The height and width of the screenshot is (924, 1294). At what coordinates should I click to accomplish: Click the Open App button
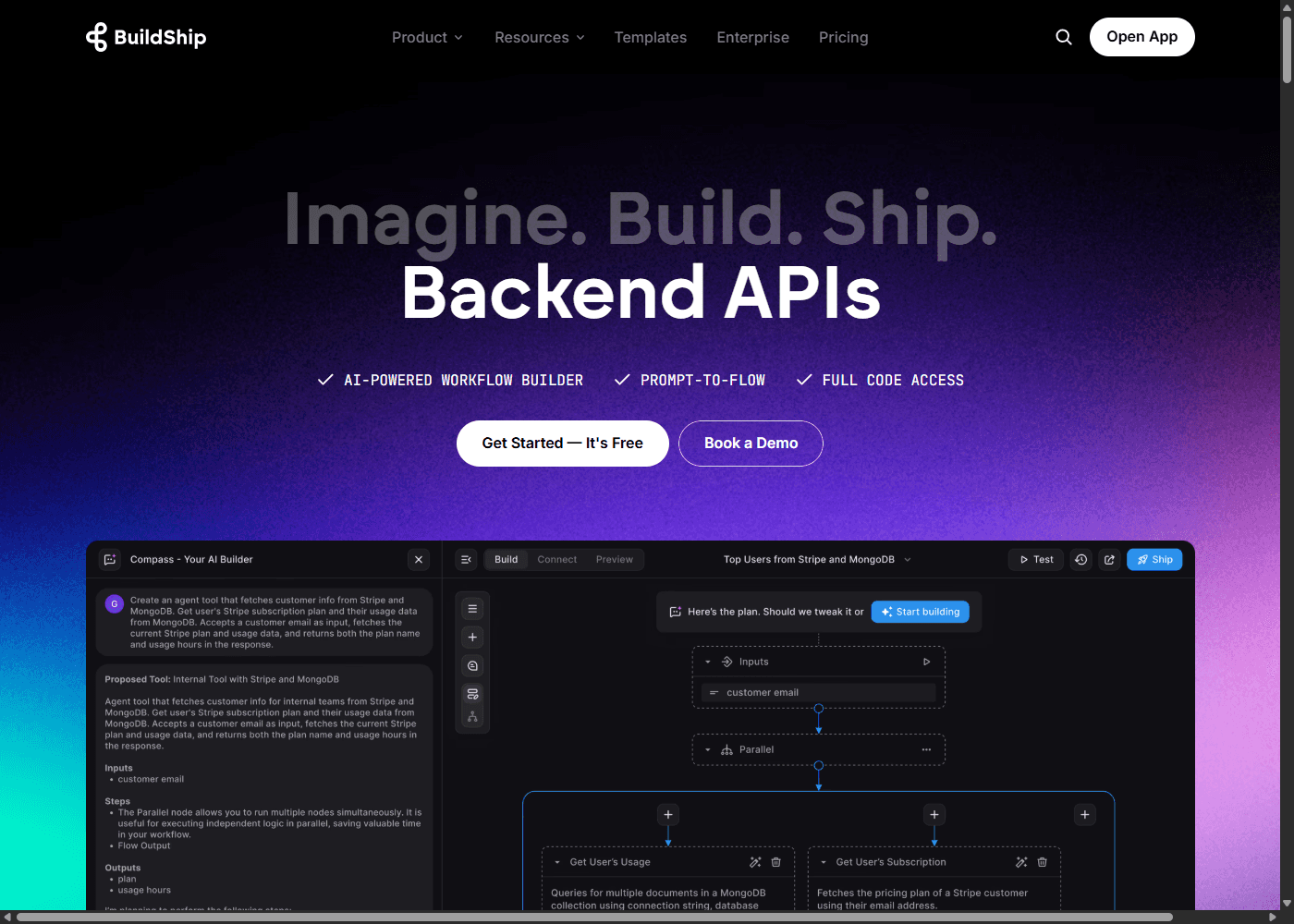1142,37
